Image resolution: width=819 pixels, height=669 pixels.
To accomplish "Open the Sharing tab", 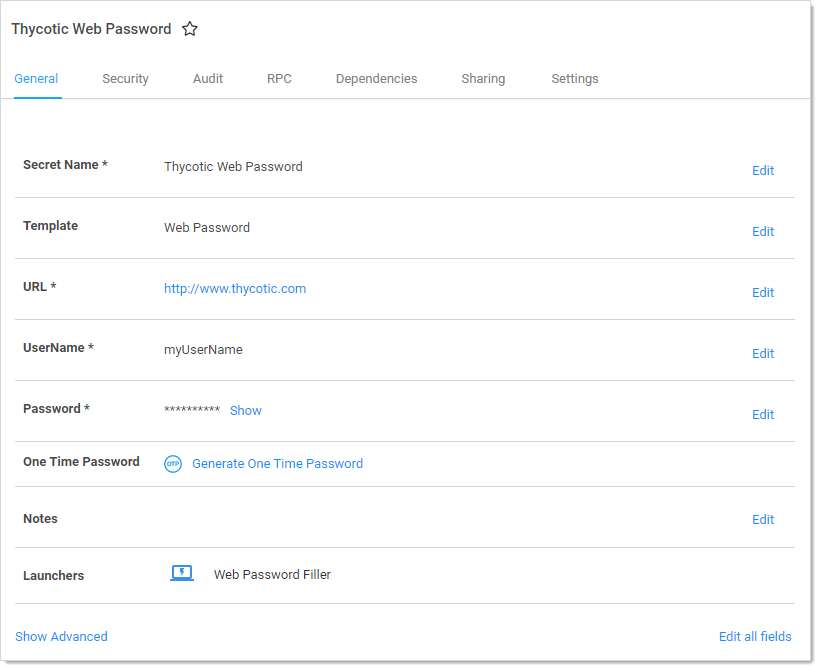I will pos(483,79).
